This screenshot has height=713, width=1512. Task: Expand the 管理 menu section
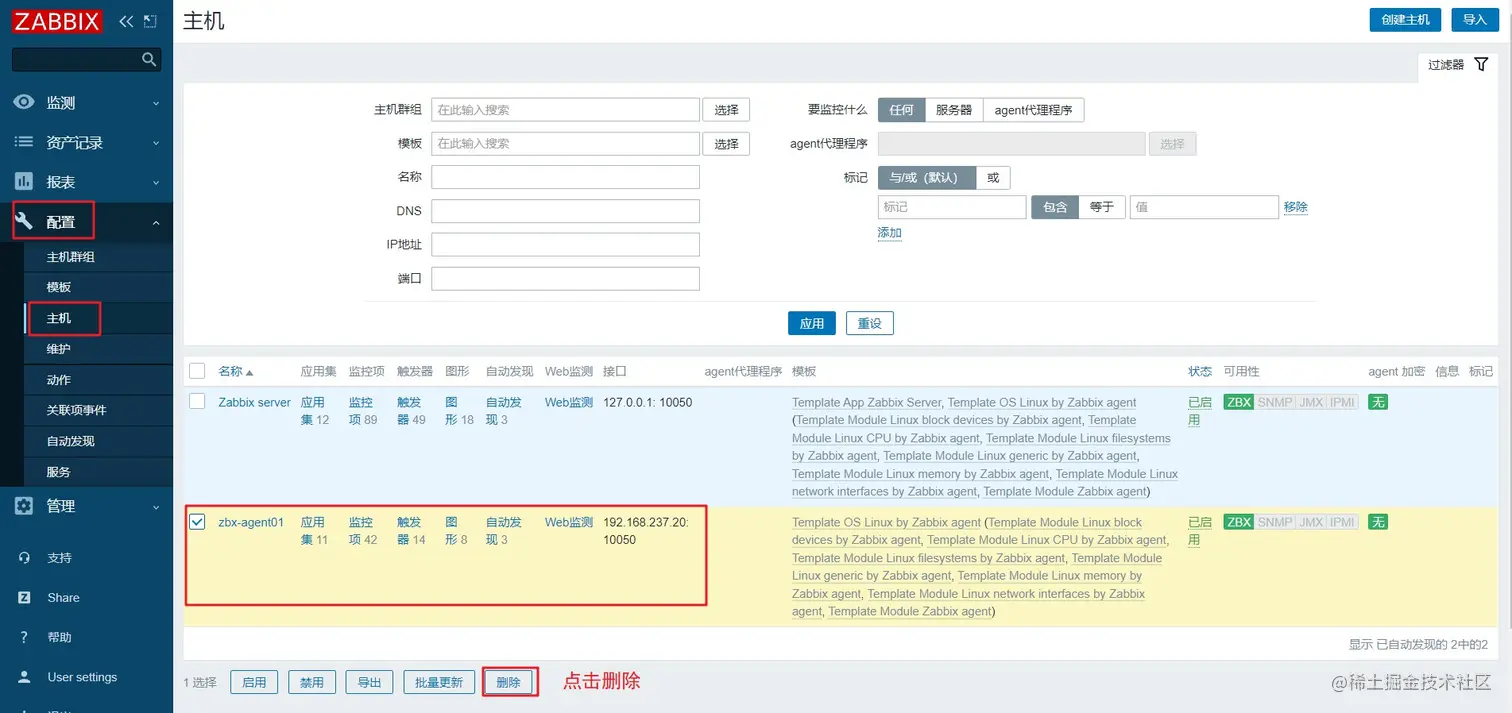[156, 507]
